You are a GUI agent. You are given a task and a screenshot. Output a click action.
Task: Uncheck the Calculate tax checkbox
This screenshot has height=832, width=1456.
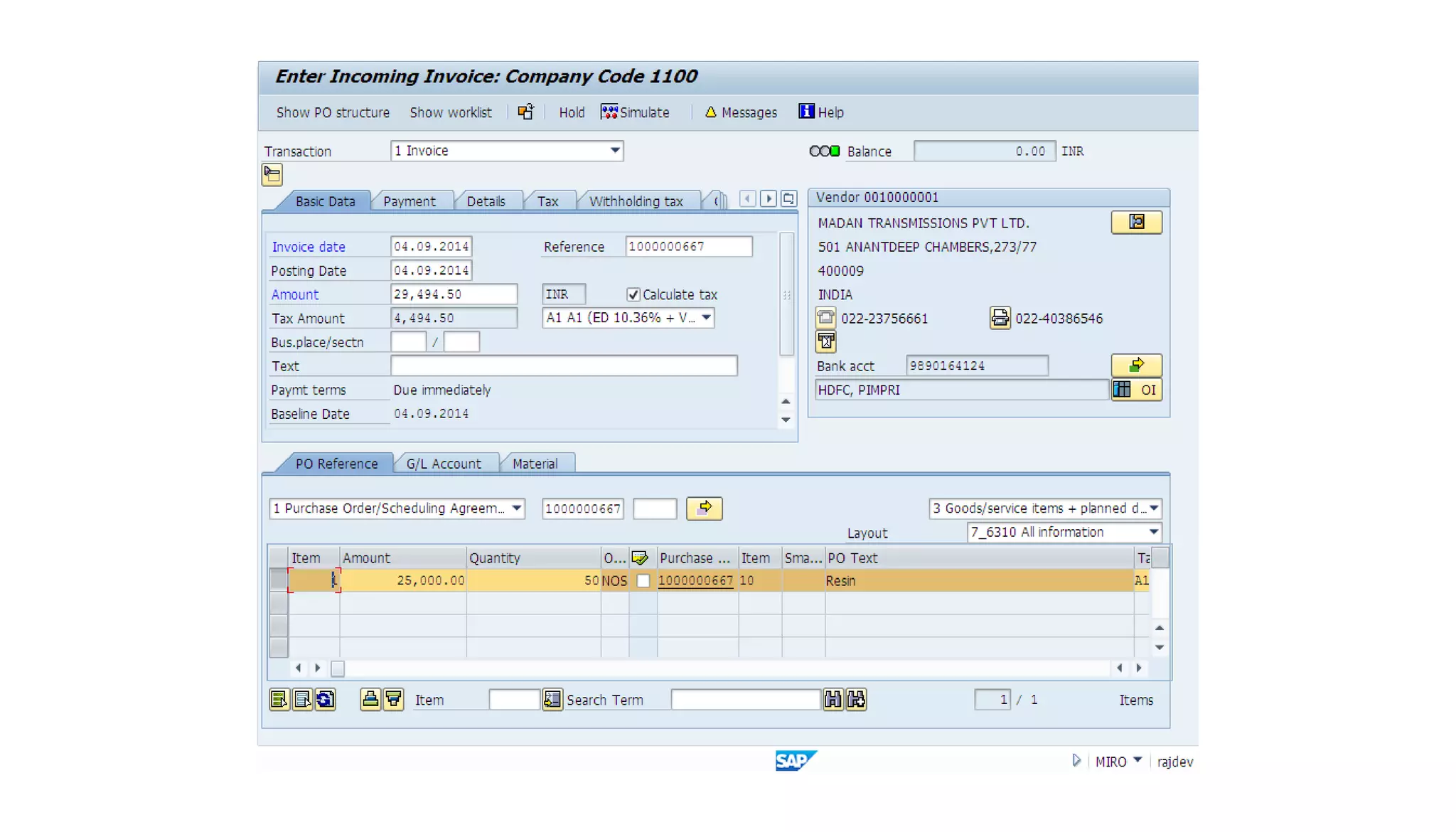[633, 294]
